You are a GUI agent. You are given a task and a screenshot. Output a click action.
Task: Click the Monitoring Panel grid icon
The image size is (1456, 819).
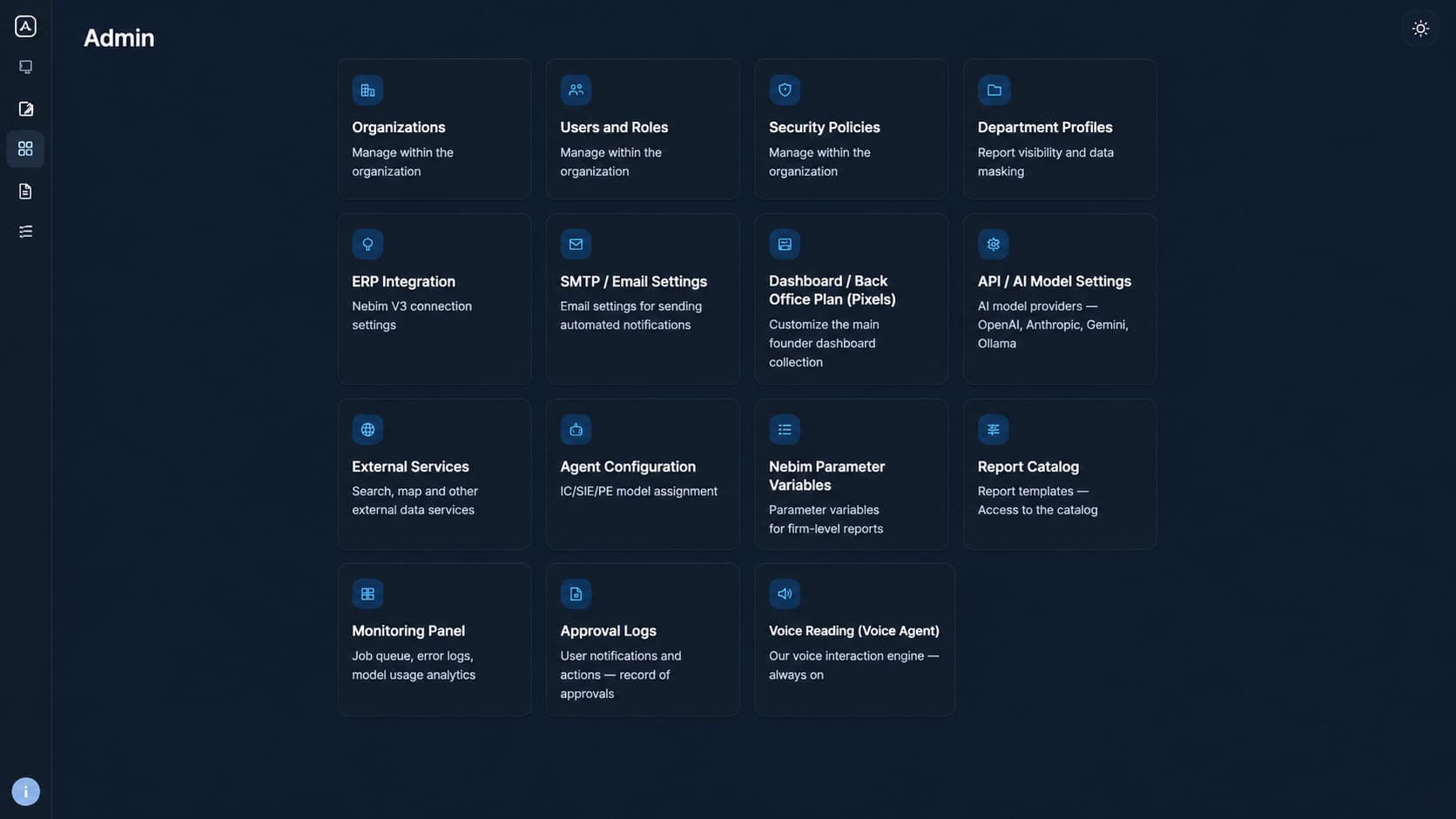367,594
